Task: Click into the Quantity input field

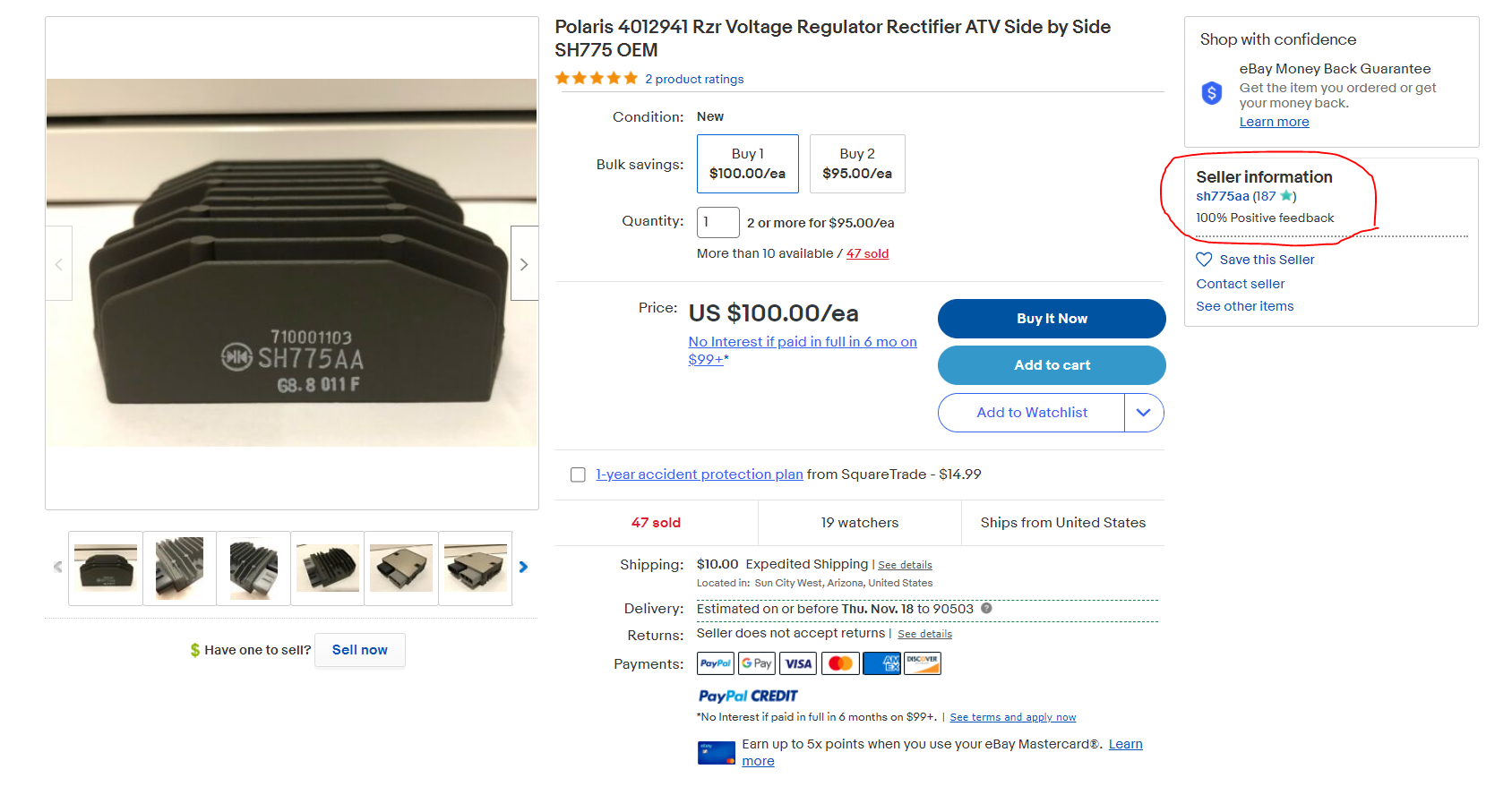Action: (x=717, y=222)
